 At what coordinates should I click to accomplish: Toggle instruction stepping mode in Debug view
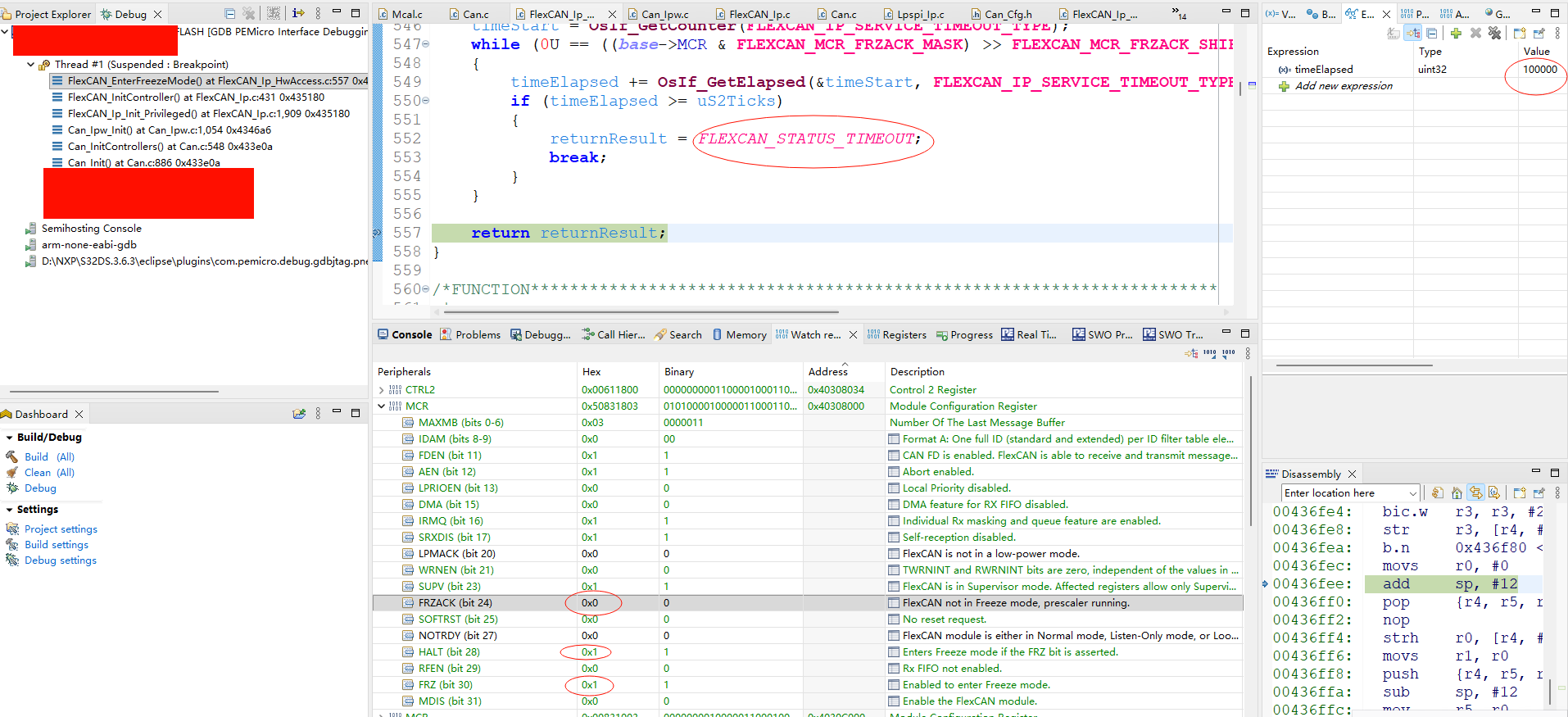(x=298, y=14)
